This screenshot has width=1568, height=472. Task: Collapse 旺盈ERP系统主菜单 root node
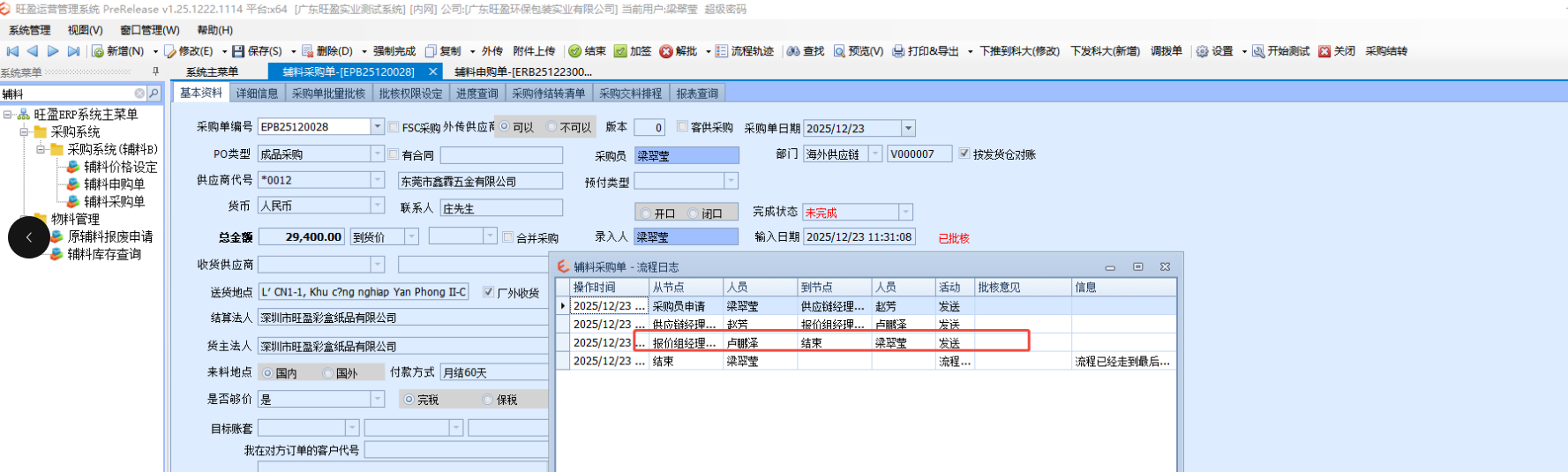pos(8,115)
